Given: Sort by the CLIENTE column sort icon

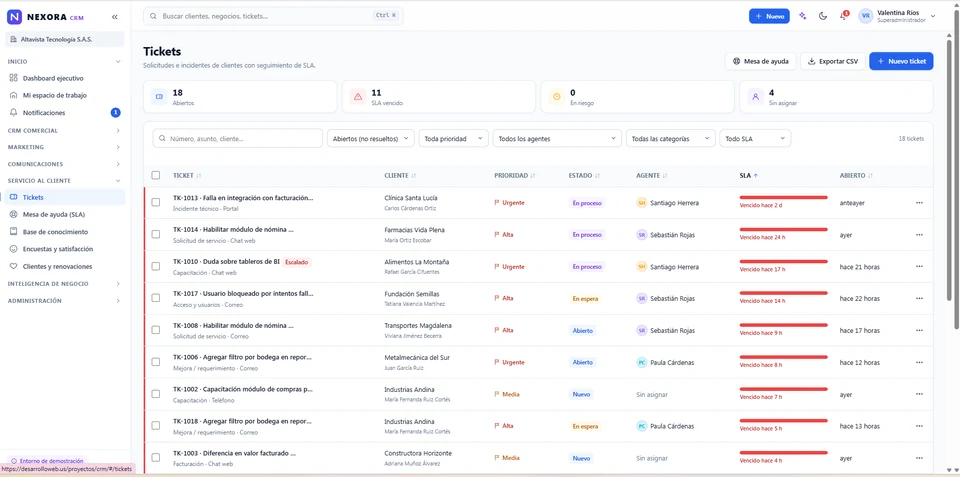Looking at the screenshot, I should [x=414, y=176].
